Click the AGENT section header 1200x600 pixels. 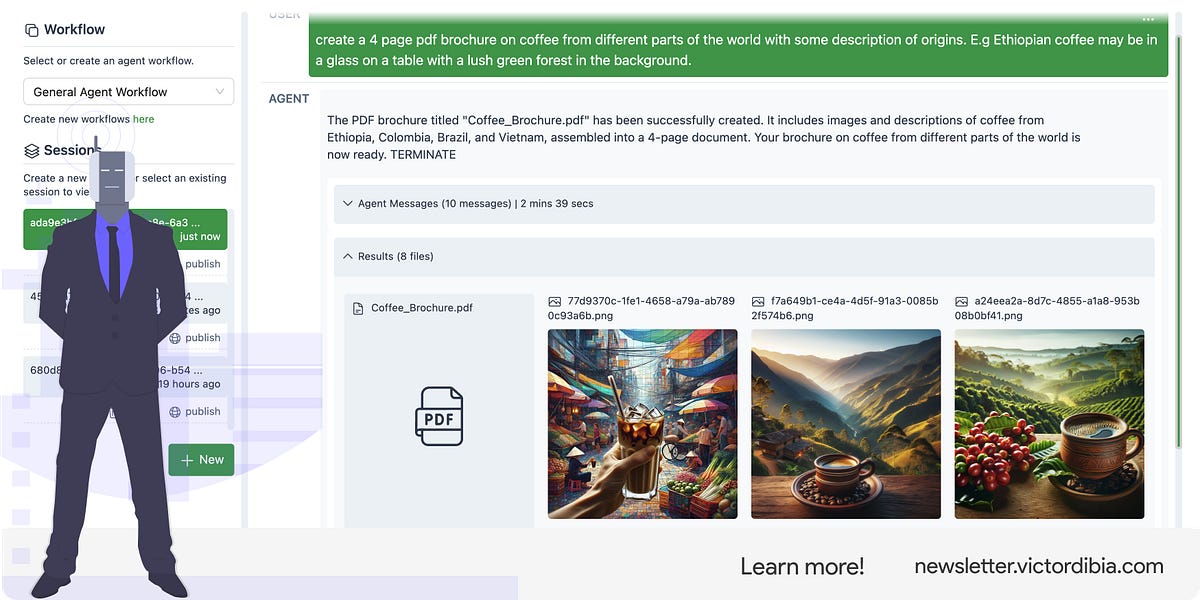(288, 98)
